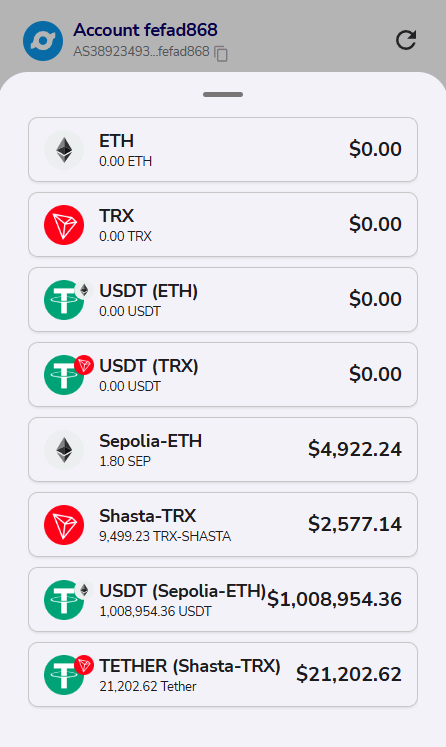Select the TRX balance of $0.00
The image size is (446, 747).
coord(375,224)
